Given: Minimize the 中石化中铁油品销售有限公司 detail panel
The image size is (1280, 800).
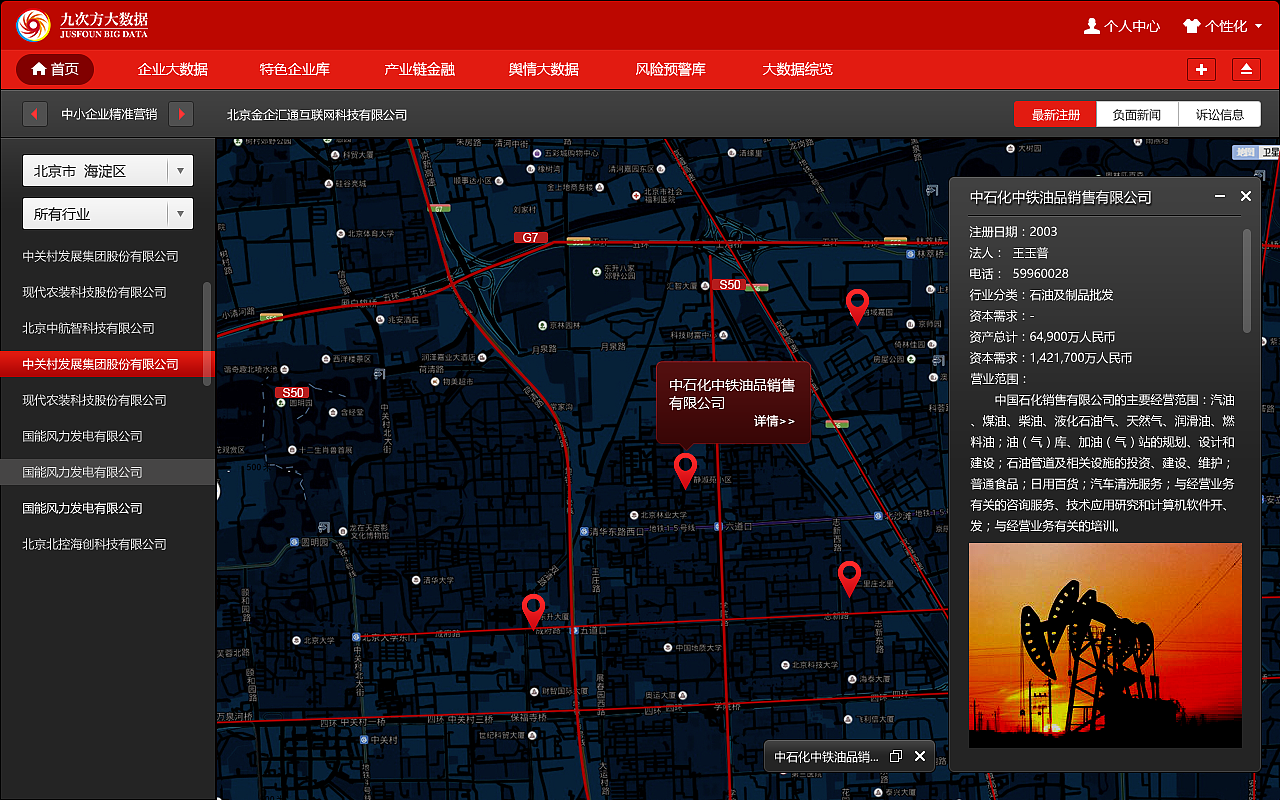Looking at the screenshot, I should click(1220, 196).
